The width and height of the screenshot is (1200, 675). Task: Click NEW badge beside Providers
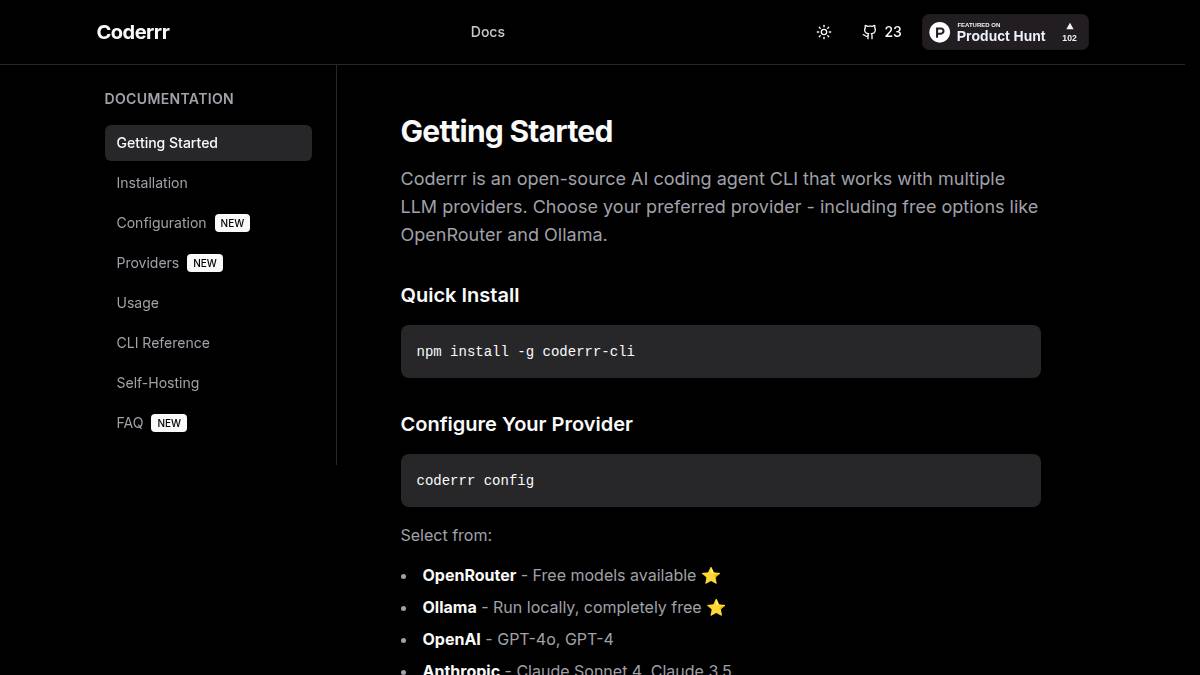[205, 263]
